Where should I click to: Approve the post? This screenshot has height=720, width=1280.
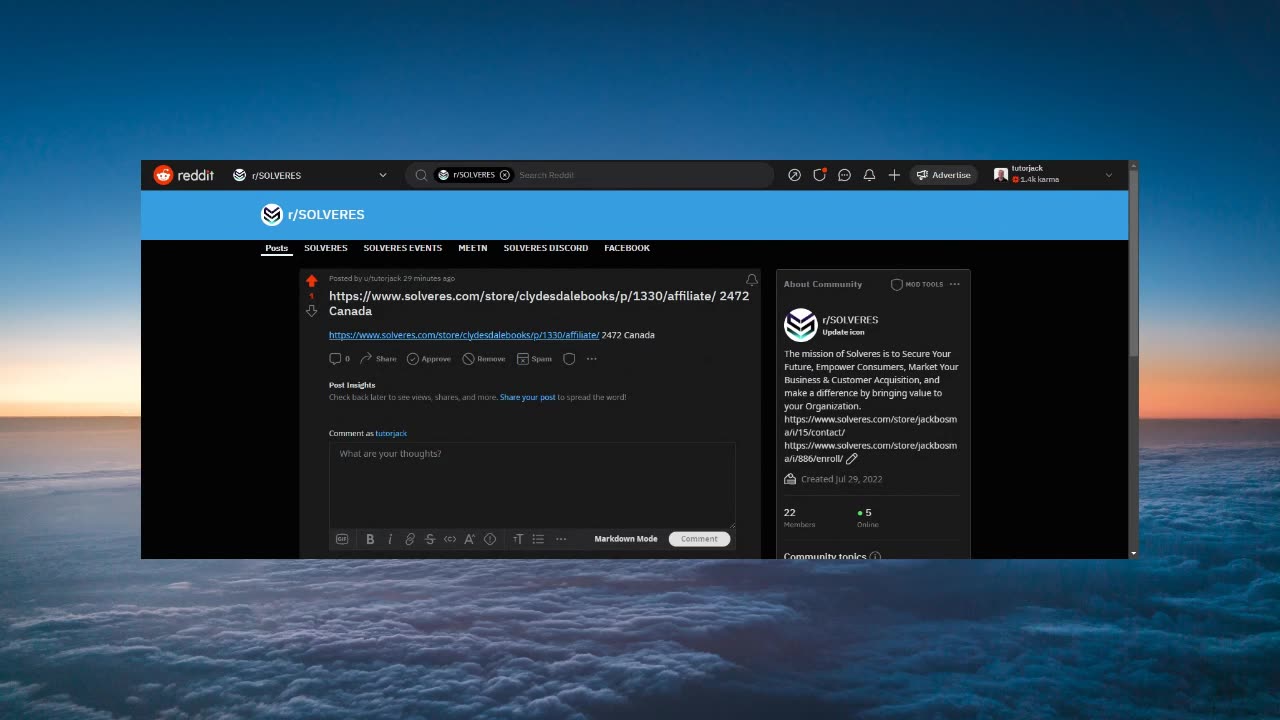pos(428,359)
